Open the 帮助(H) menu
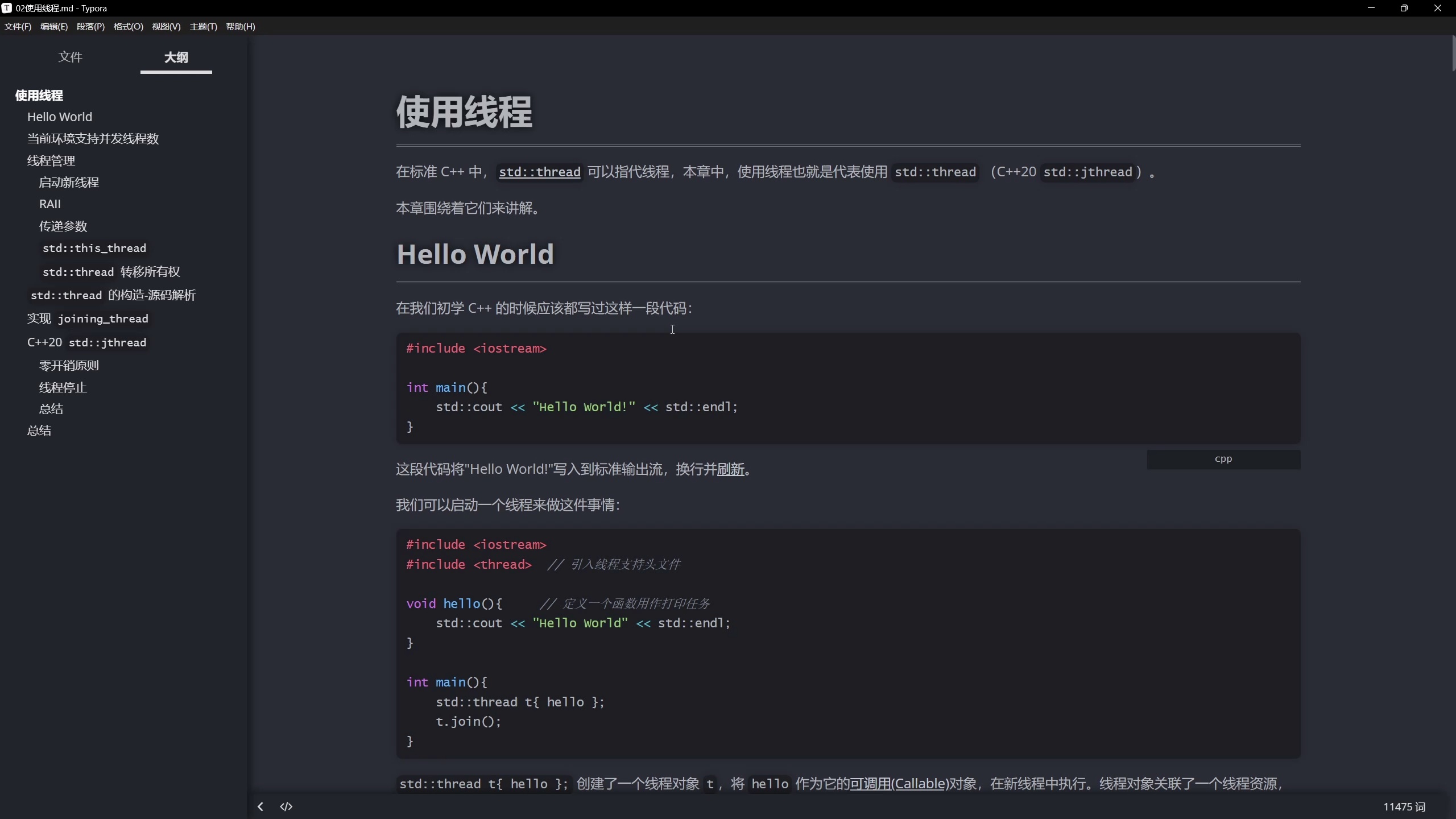 (x=241, y=26)
